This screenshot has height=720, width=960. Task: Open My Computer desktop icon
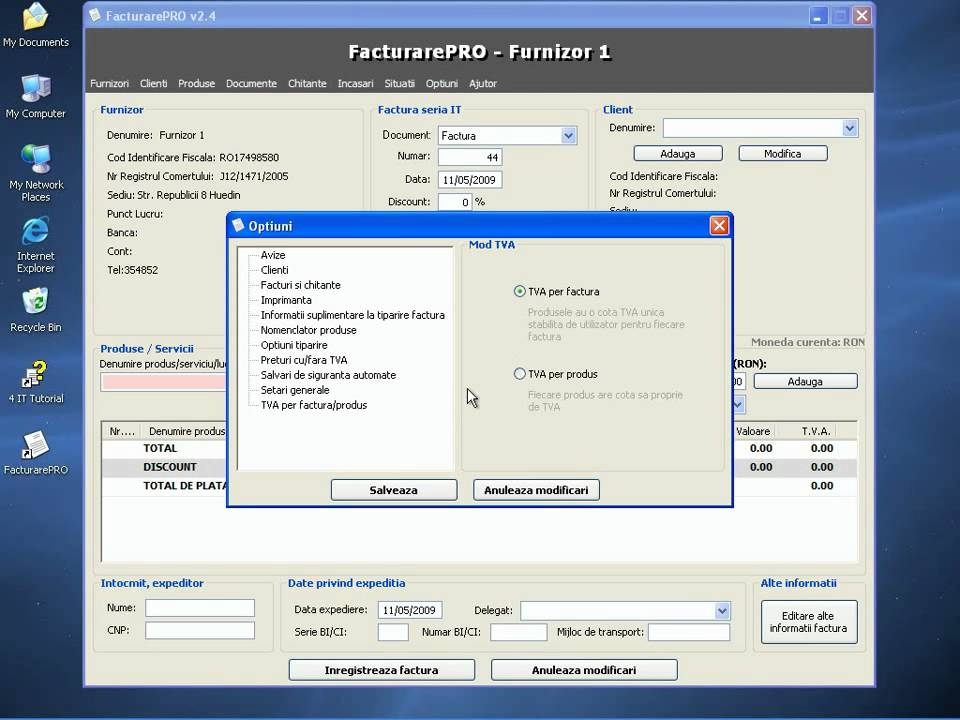(x=36, y=96)
